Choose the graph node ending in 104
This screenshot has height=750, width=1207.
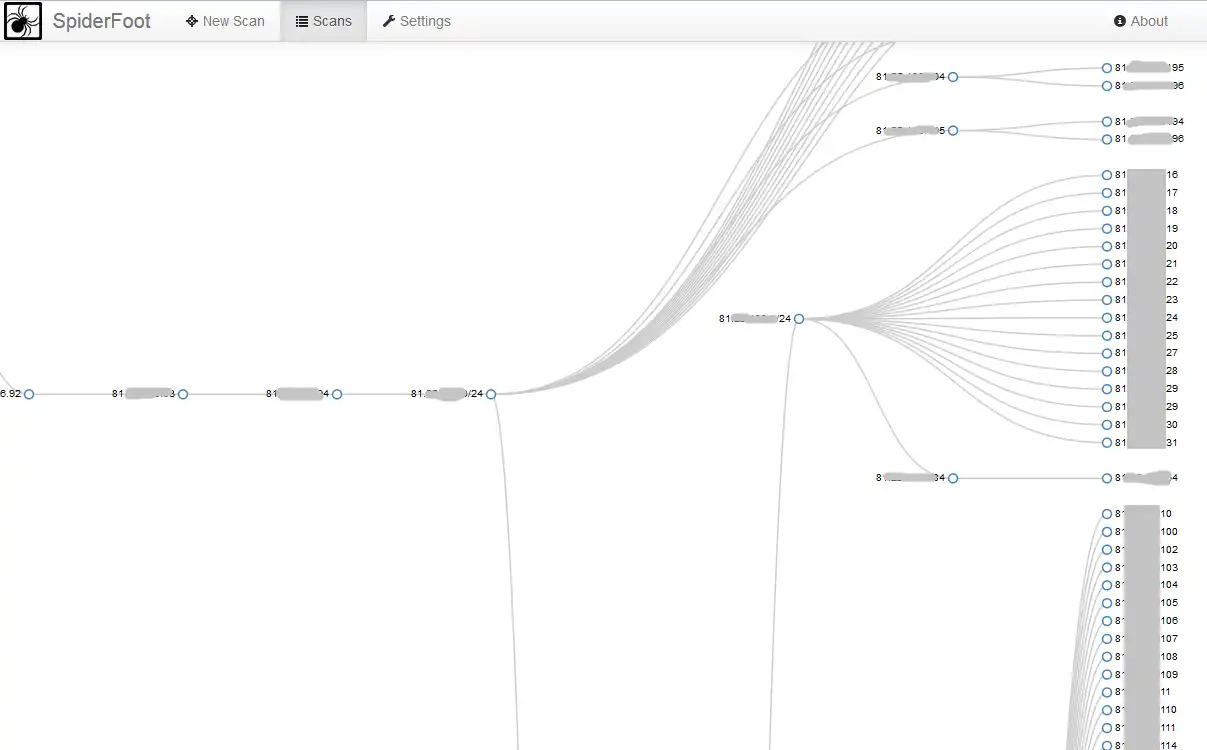[x=1107, y=585]
